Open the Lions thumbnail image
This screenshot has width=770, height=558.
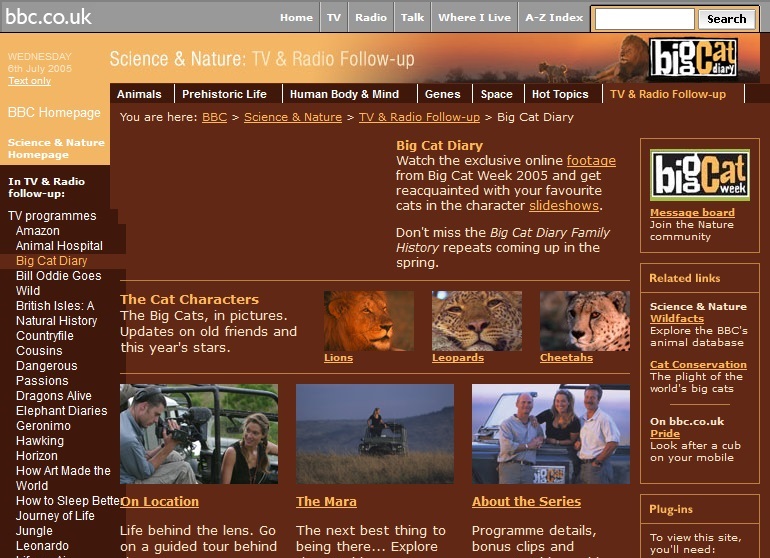[369, 320]
